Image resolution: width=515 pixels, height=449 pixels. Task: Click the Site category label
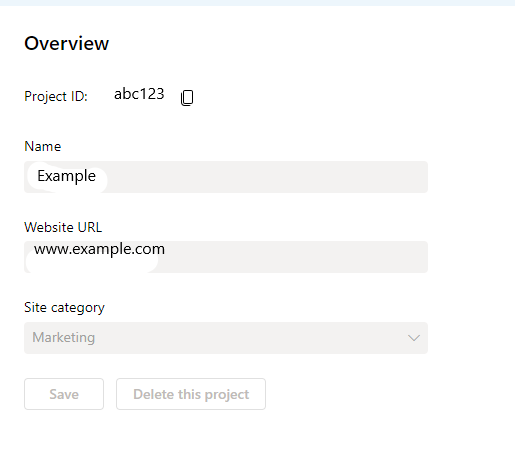[64, 307]
